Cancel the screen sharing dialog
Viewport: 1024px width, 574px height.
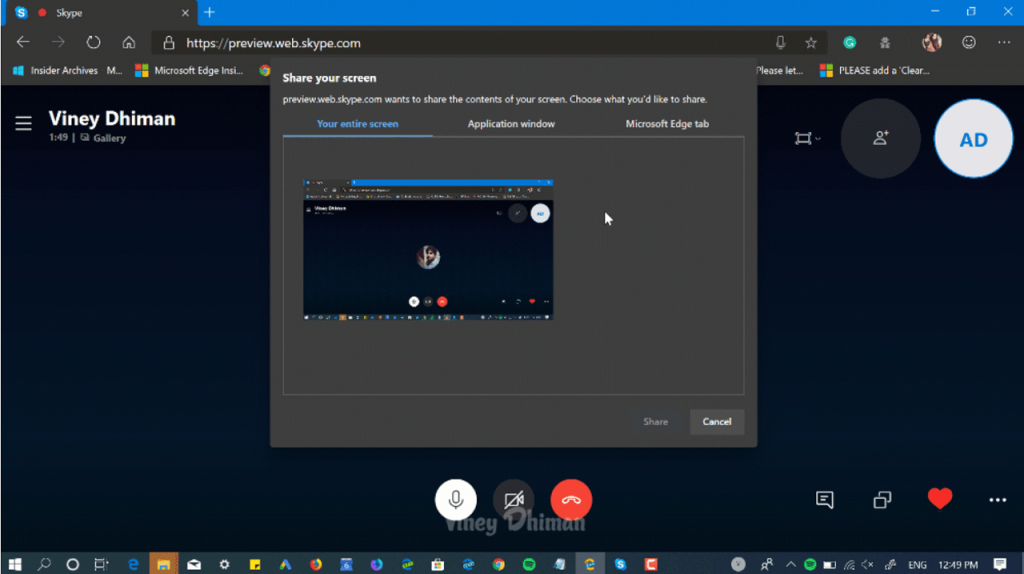pos(716,422)
